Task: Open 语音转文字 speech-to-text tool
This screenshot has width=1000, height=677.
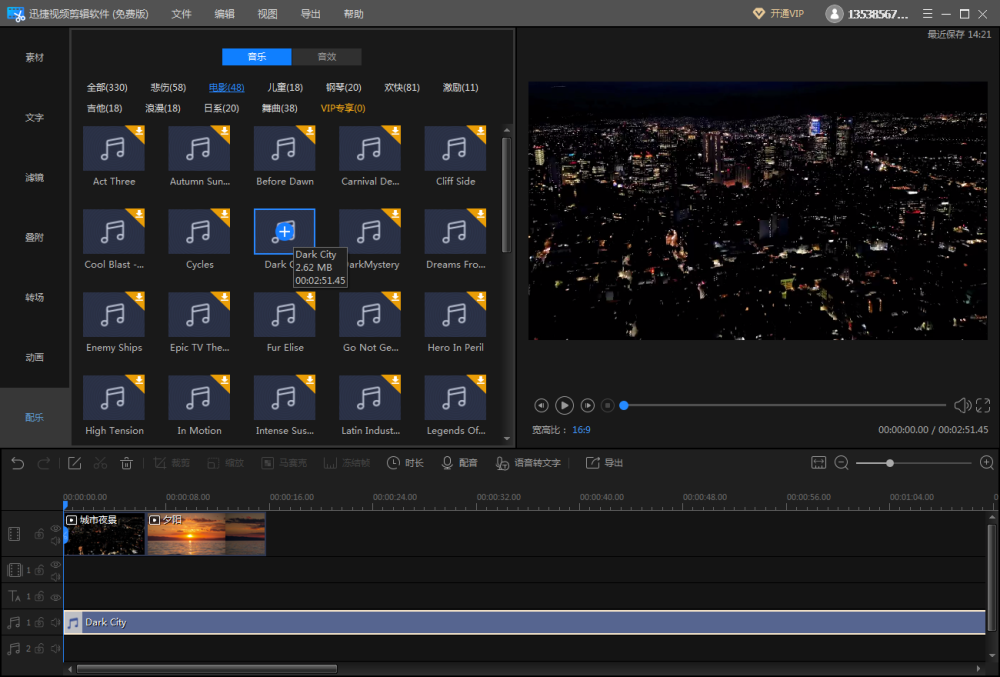Action: click(x=528, y=463)
